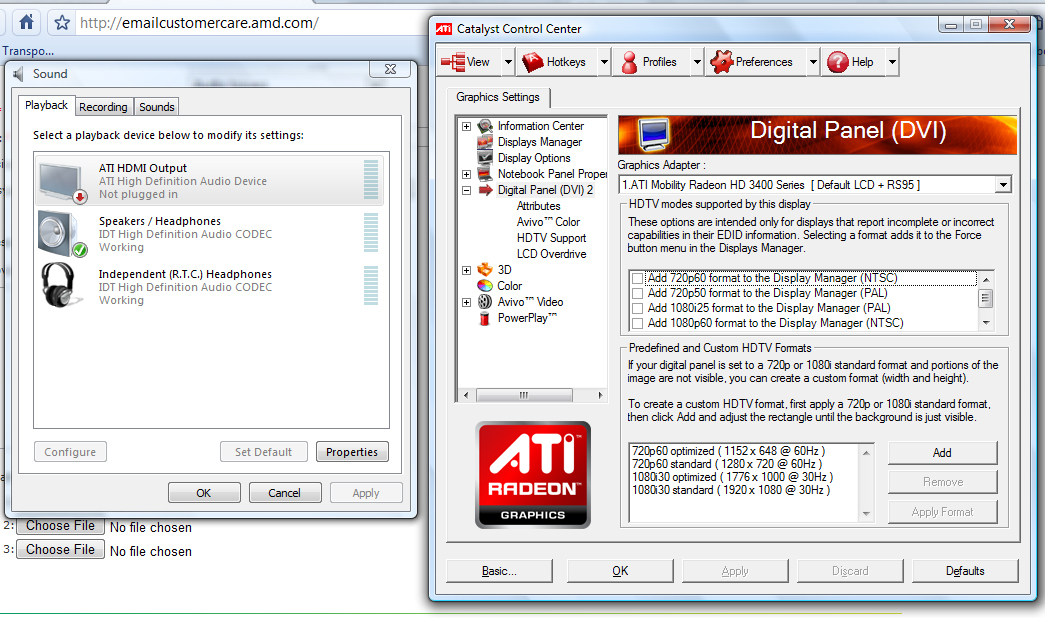1045x618 pixels.
Task: Open the Help dropdown arrow
Action: (x=892, y=62)
